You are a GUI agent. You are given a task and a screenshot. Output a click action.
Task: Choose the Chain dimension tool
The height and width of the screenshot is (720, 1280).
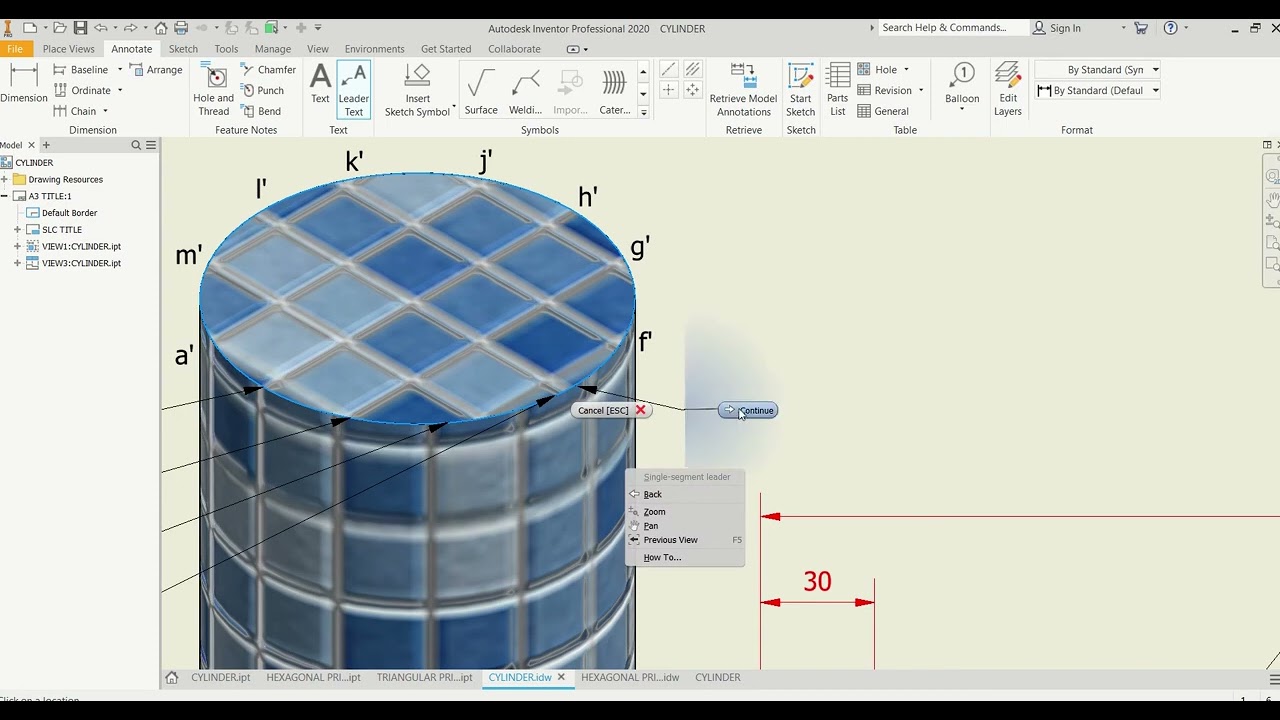[x=74, y=111]
